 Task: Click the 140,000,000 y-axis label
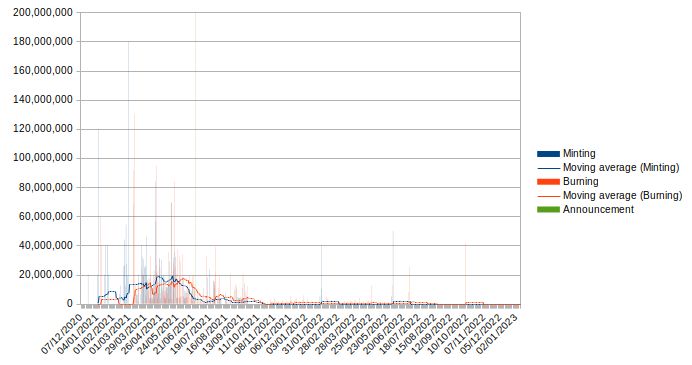tap(43, 100)
